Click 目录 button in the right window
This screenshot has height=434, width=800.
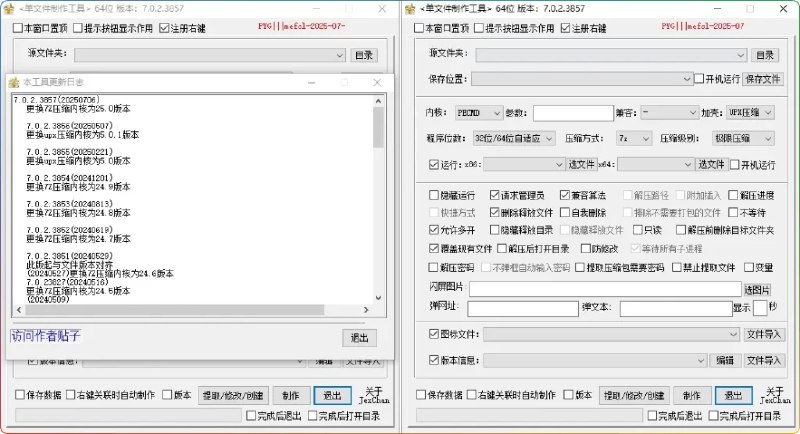tap(765, 55)
